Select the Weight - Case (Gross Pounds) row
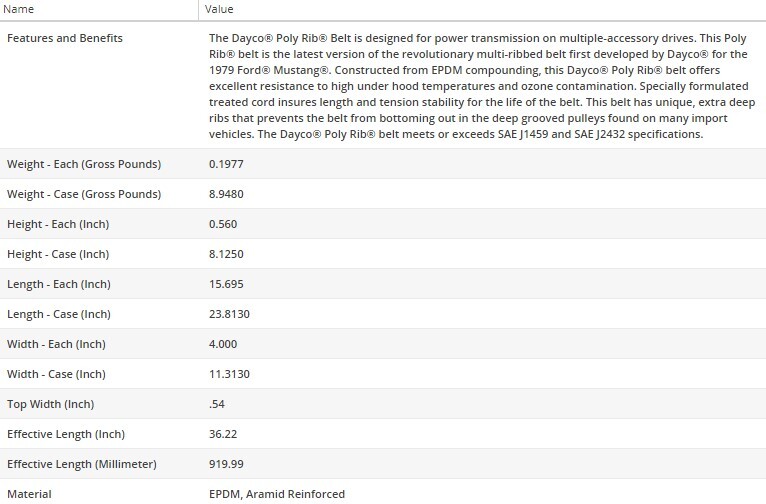This screenshot has height=504, width=766. (x=84, y=194)
